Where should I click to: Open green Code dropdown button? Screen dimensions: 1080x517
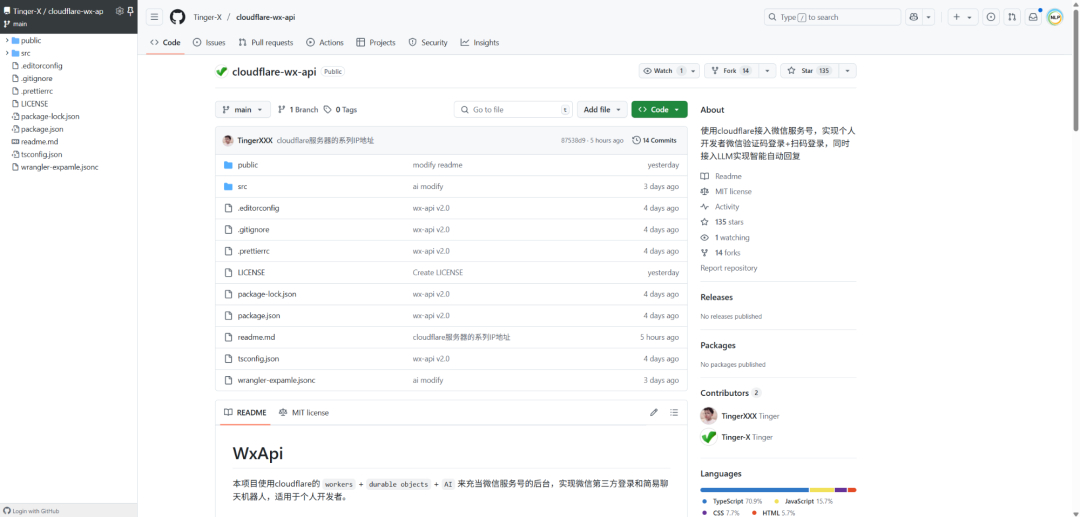[x=659, y=109]
